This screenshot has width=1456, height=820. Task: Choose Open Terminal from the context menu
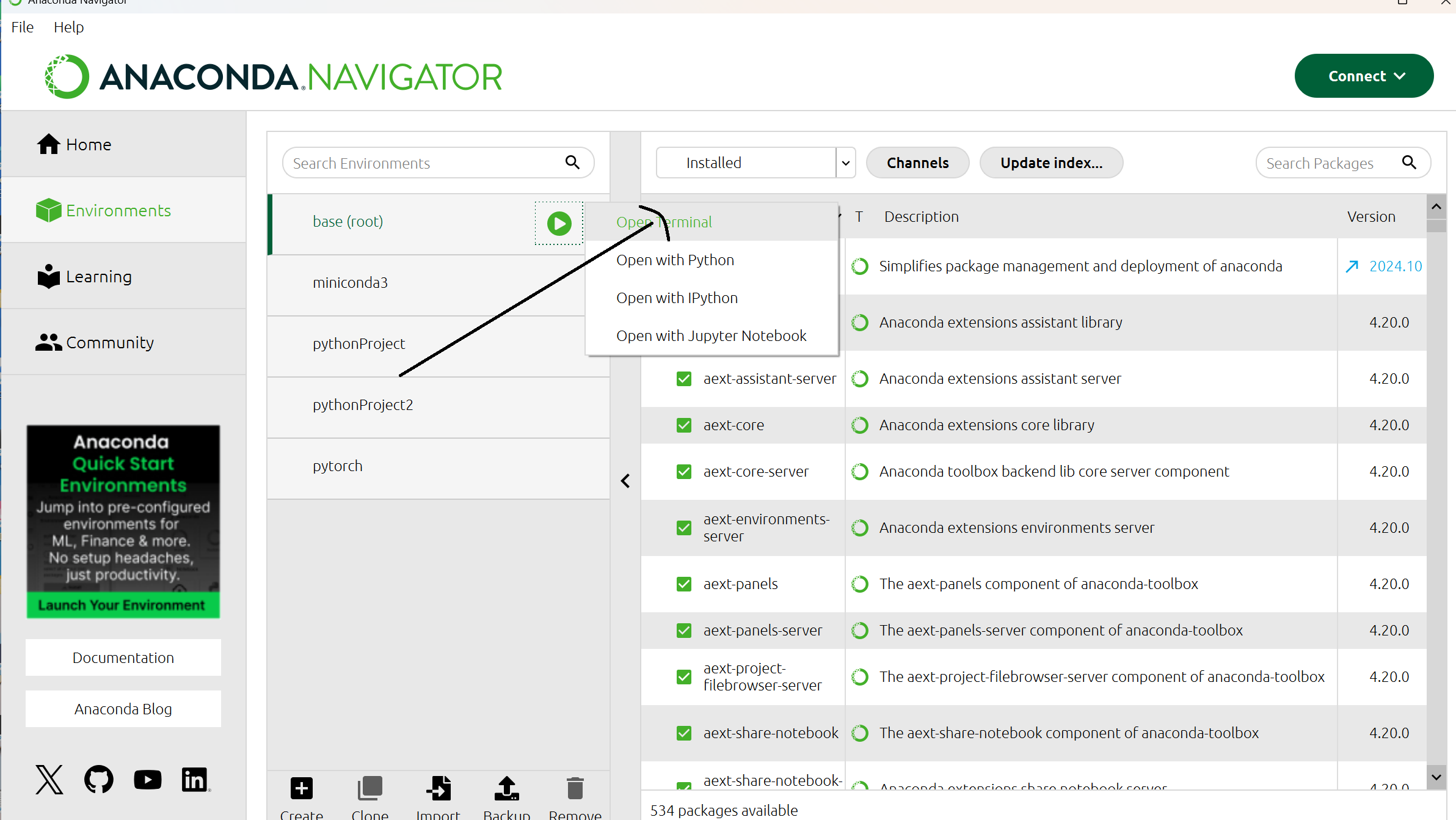coord(712,222)
